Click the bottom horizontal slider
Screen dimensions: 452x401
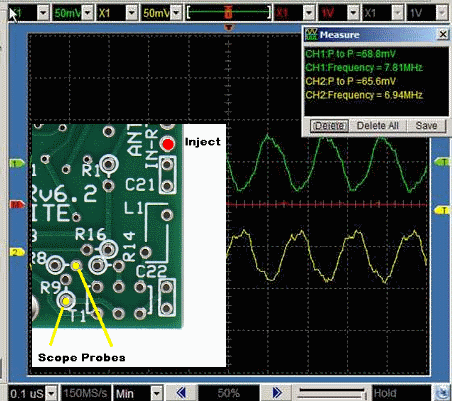pyautogui.click(x=332, y=393)
